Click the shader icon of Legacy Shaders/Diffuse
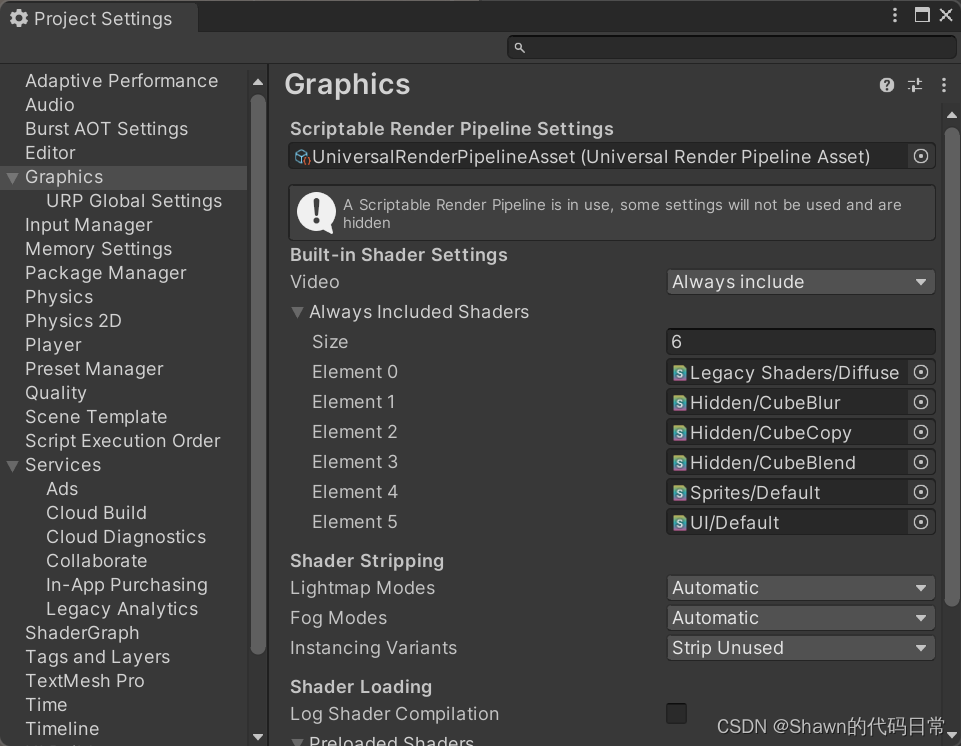Viewport: 961px width, 746px height. [679, 373]
